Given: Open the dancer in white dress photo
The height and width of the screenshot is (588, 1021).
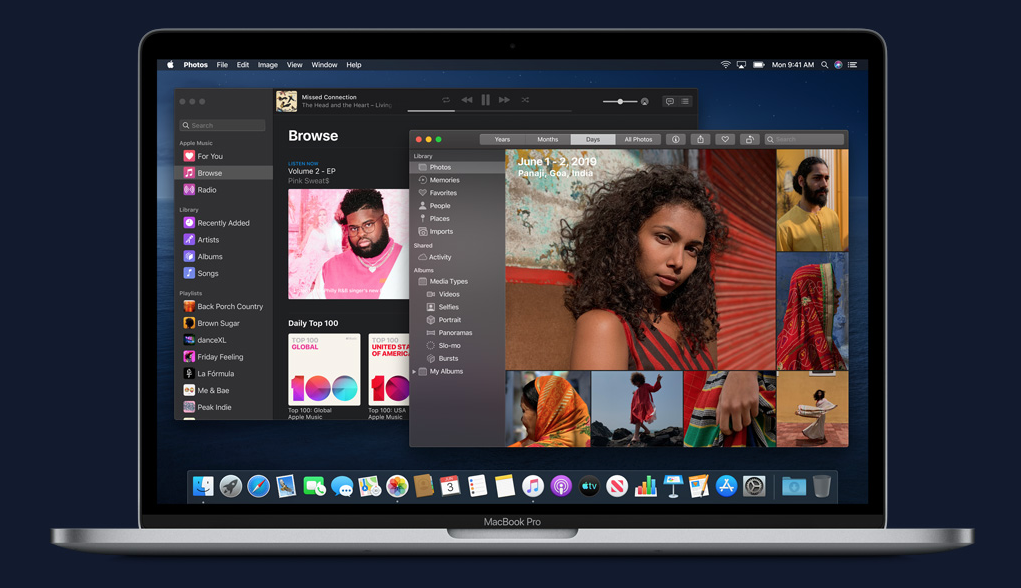Looking at the screenshot, I should pyautogui.click(x=813, y=409).
